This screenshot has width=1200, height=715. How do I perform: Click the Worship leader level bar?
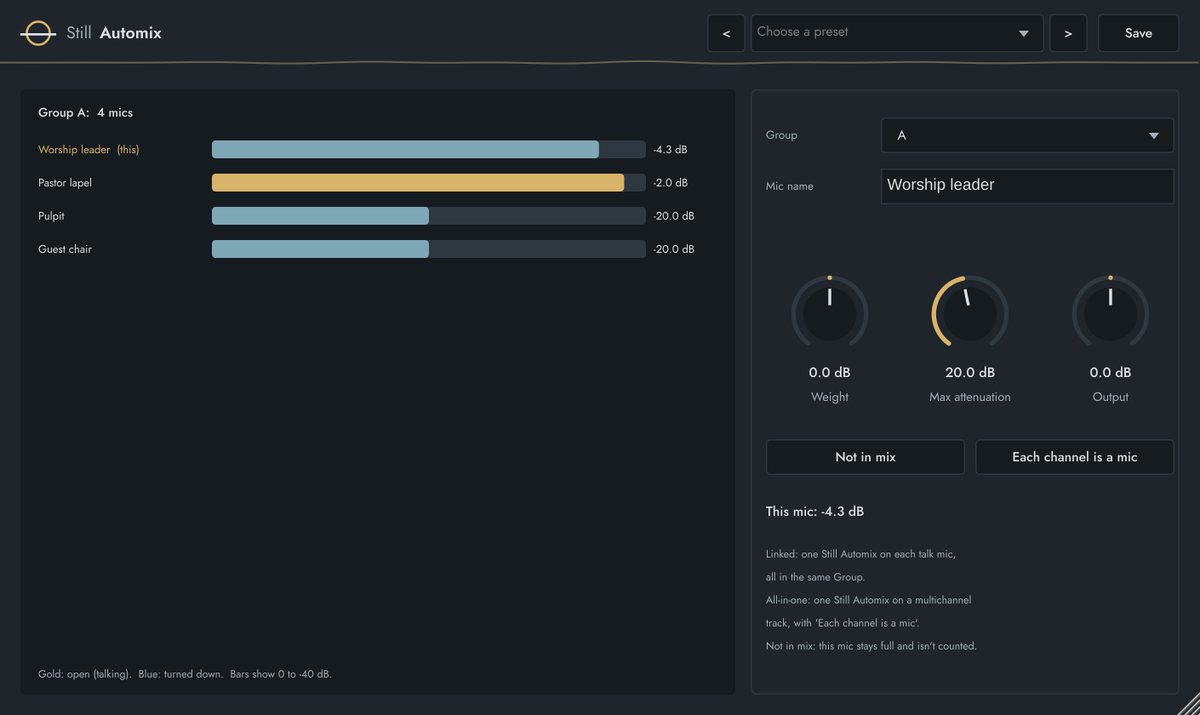pos(429,150)
